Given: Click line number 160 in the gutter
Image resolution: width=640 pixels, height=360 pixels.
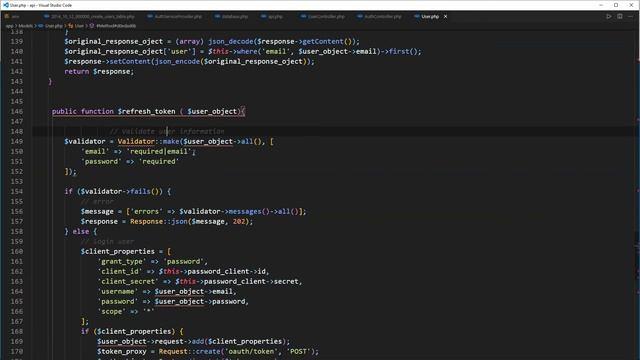Looking at the screenshot, I should (16, 251).
